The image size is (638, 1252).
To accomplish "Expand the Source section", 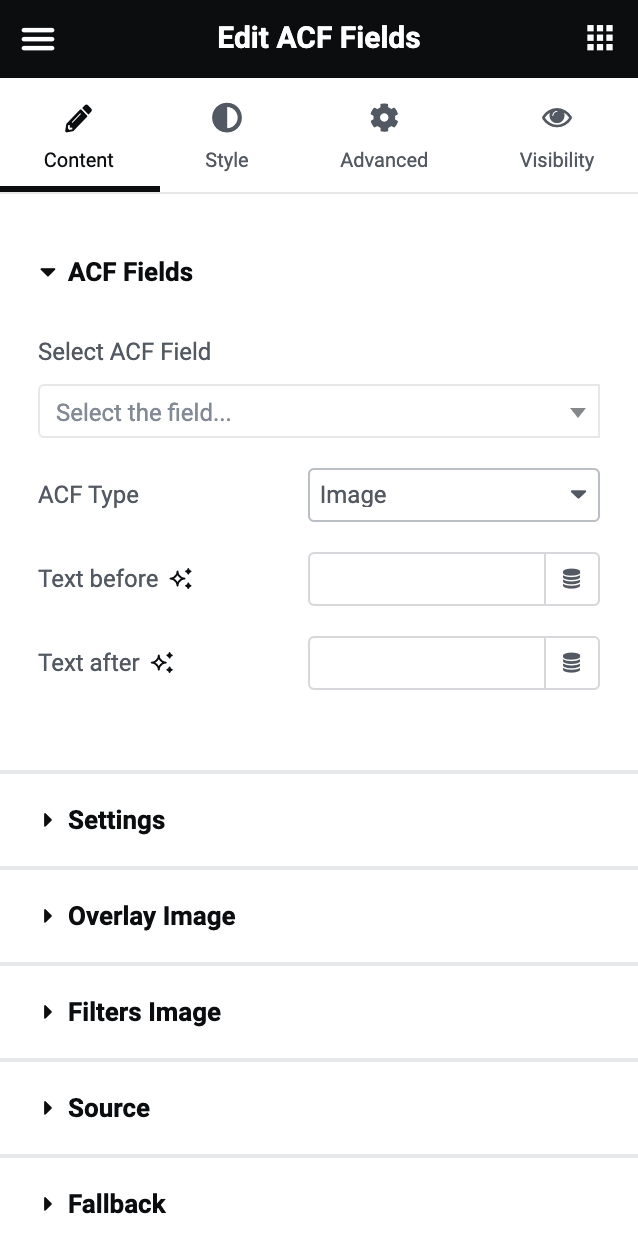I will 96,1107.
